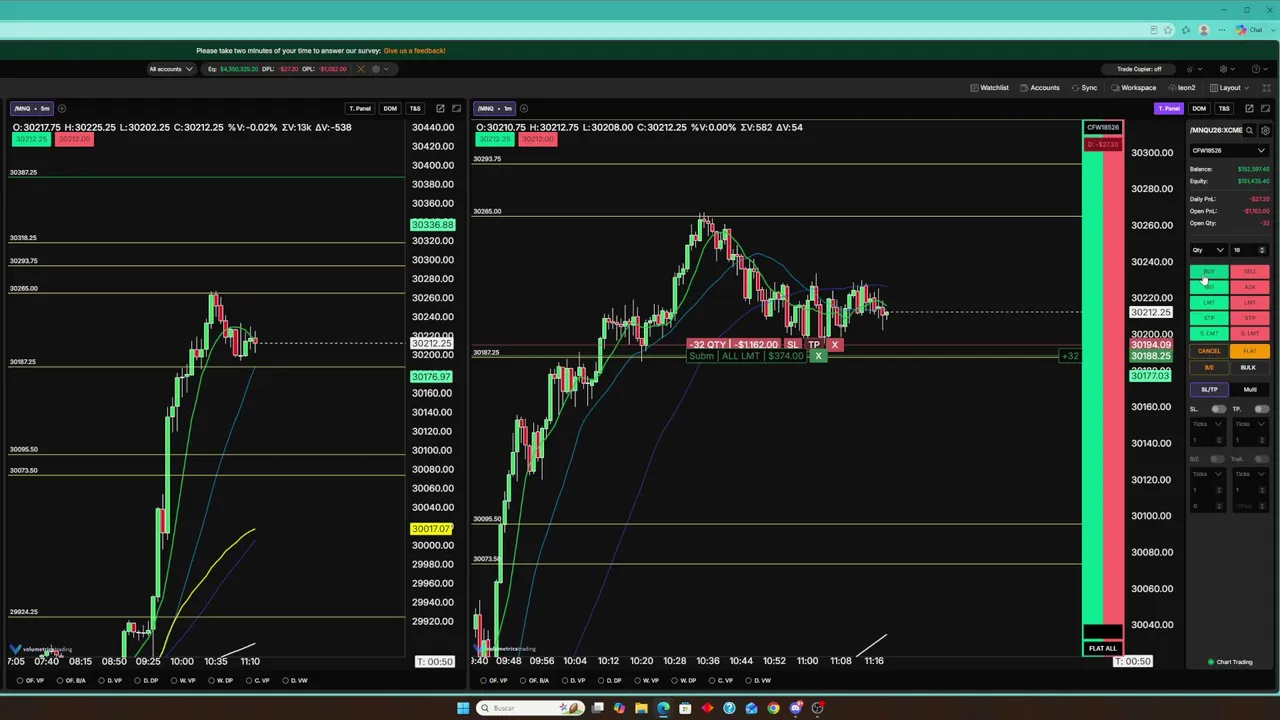Open Google Chrome from the taskbar
This screenshot has height=720, width=1280.
pos(773,708)
